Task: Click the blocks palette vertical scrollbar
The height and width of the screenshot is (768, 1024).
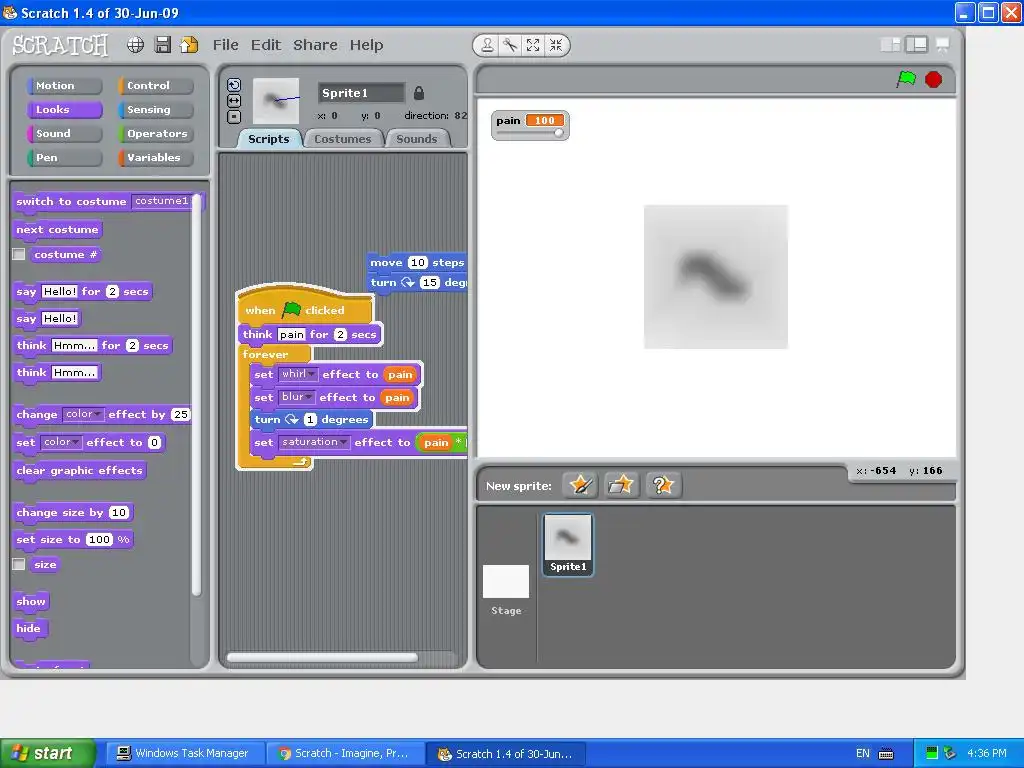Action: coord(196,395)
